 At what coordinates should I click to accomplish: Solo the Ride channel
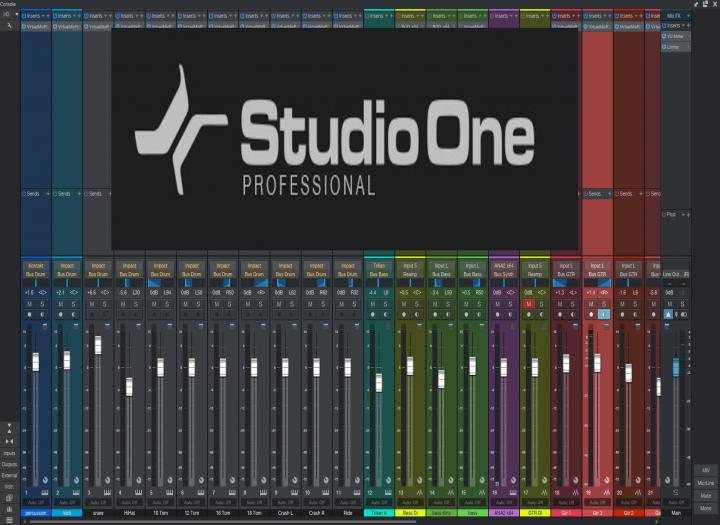click(x=354, y=304)
